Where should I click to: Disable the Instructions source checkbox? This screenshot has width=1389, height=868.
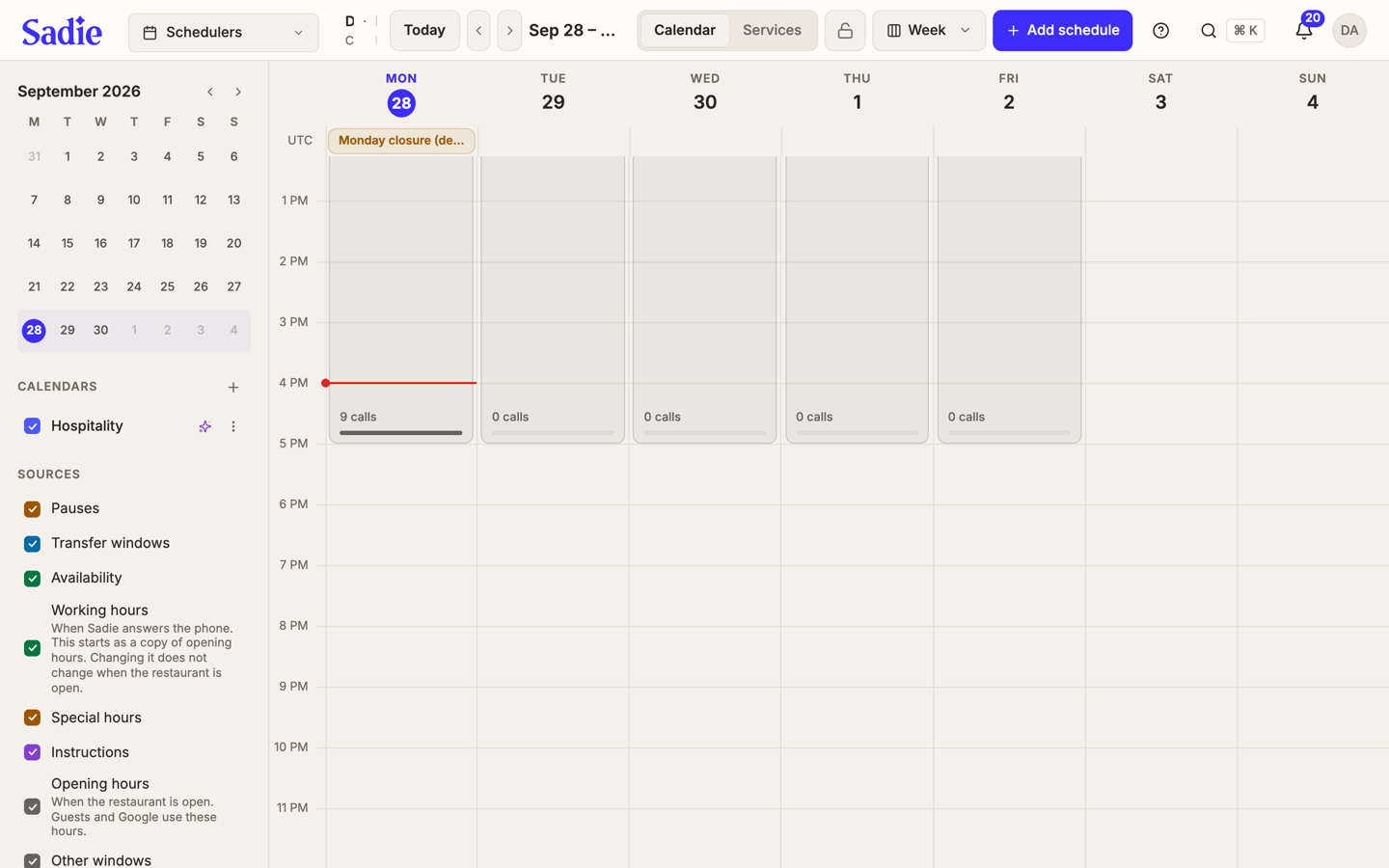point(32,752)
